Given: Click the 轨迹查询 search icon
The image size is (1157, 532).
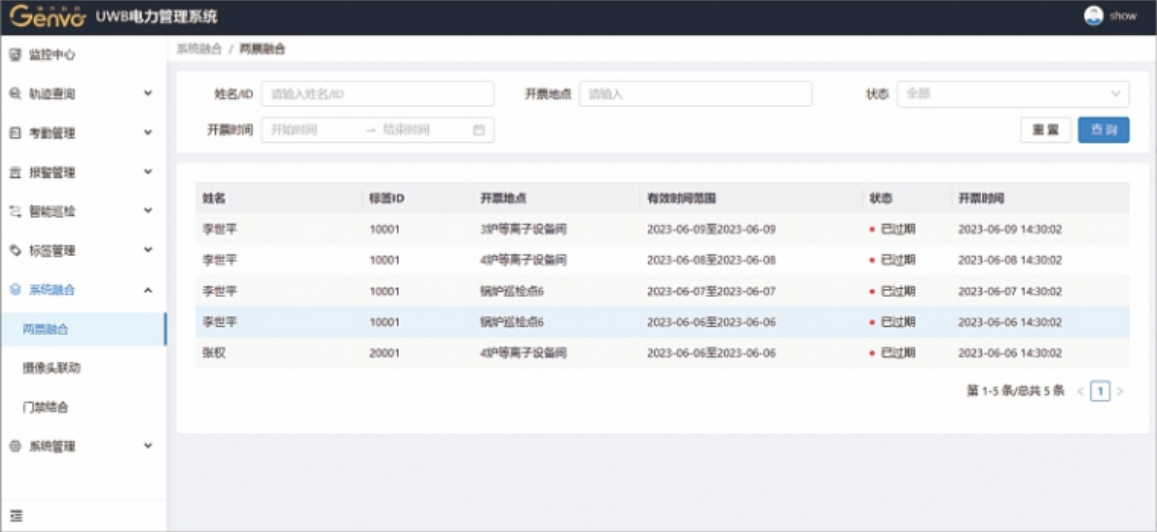Looking at the screenshot, I should click(15, 94).
